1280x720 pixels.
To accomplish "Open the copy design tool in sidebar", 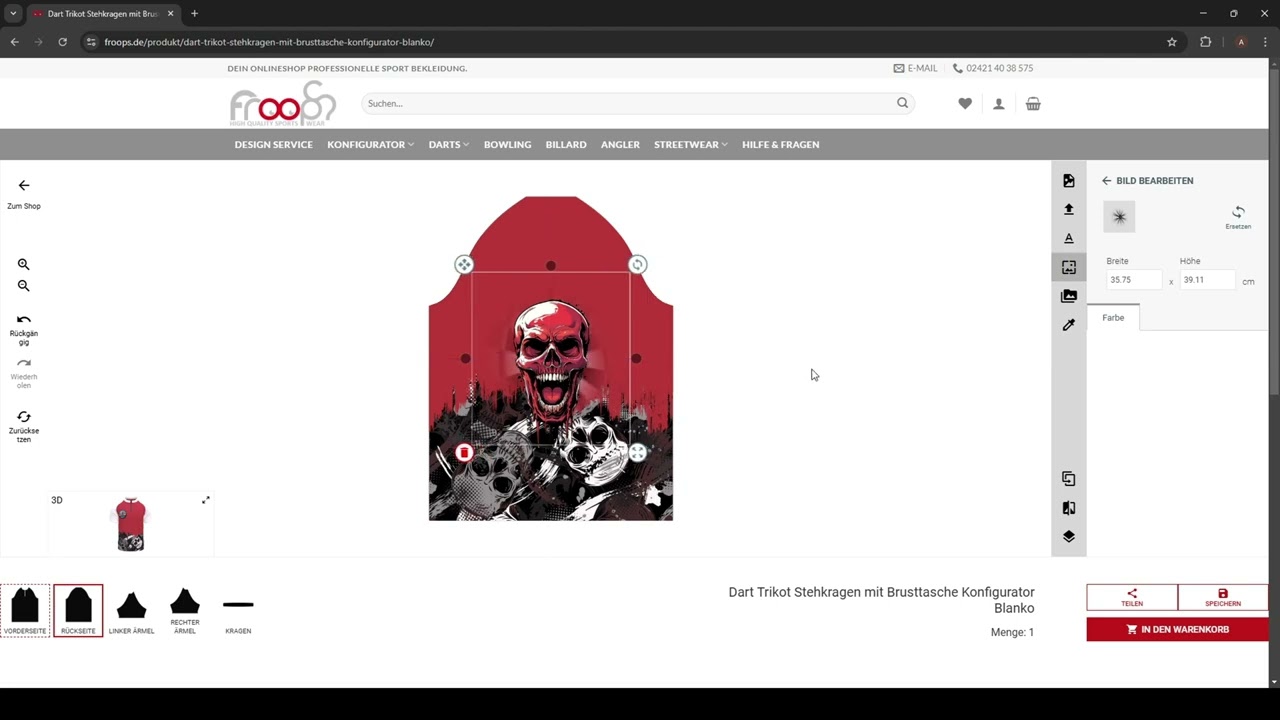I will [x=1069, y=479].
